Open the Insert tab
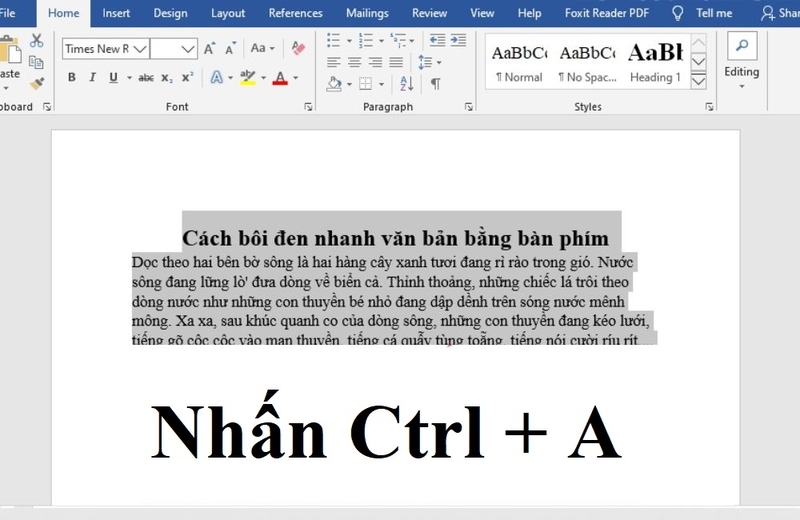This screenshot has width=800, height=520. point(116,13)
